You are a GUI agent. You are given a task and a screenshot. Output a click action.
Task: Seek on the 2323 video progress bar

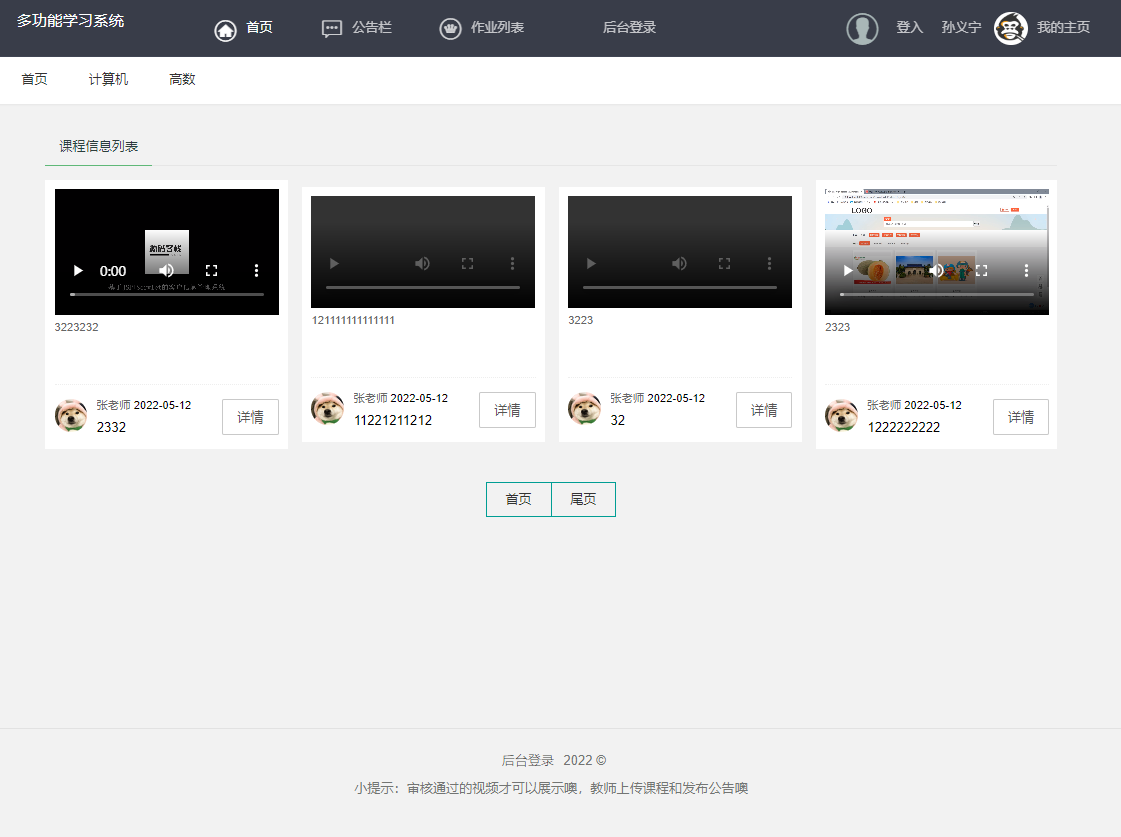(x=937, y=294)
